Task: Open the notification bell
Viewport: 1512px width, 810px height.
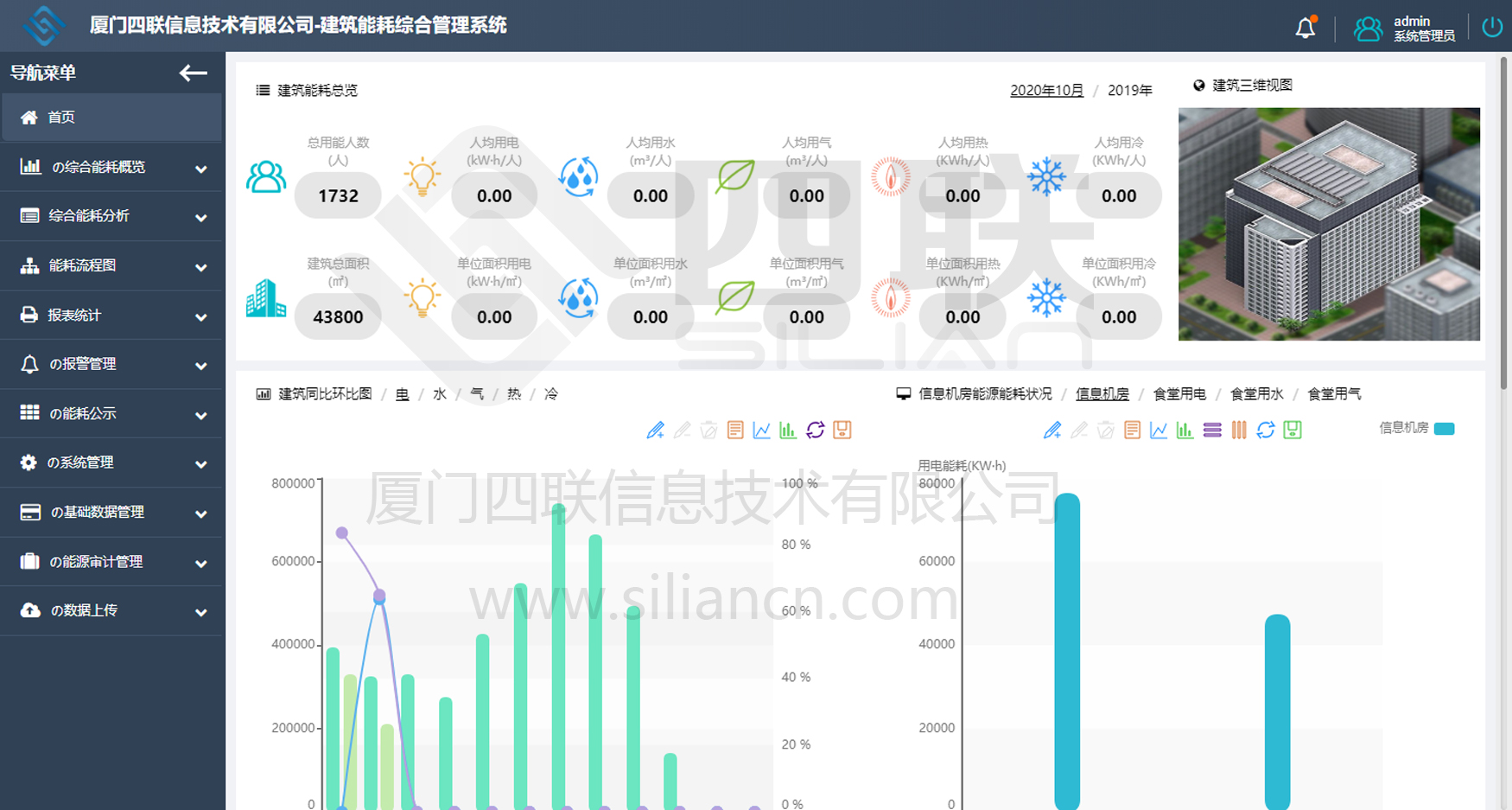Action: 1305,28
